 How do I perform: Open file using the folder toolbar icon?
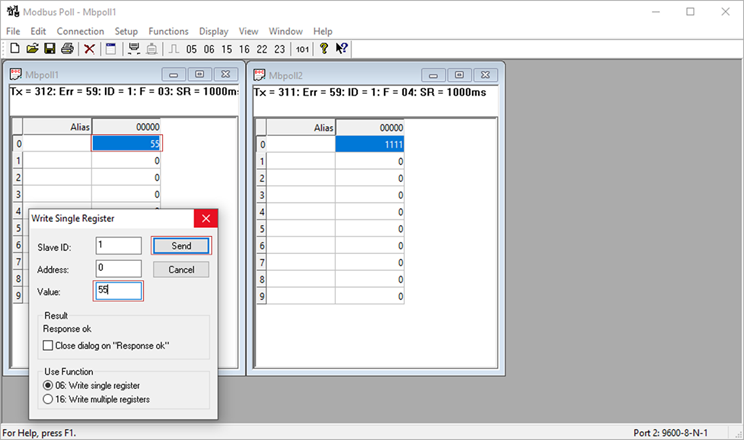(x=32, y=48)
